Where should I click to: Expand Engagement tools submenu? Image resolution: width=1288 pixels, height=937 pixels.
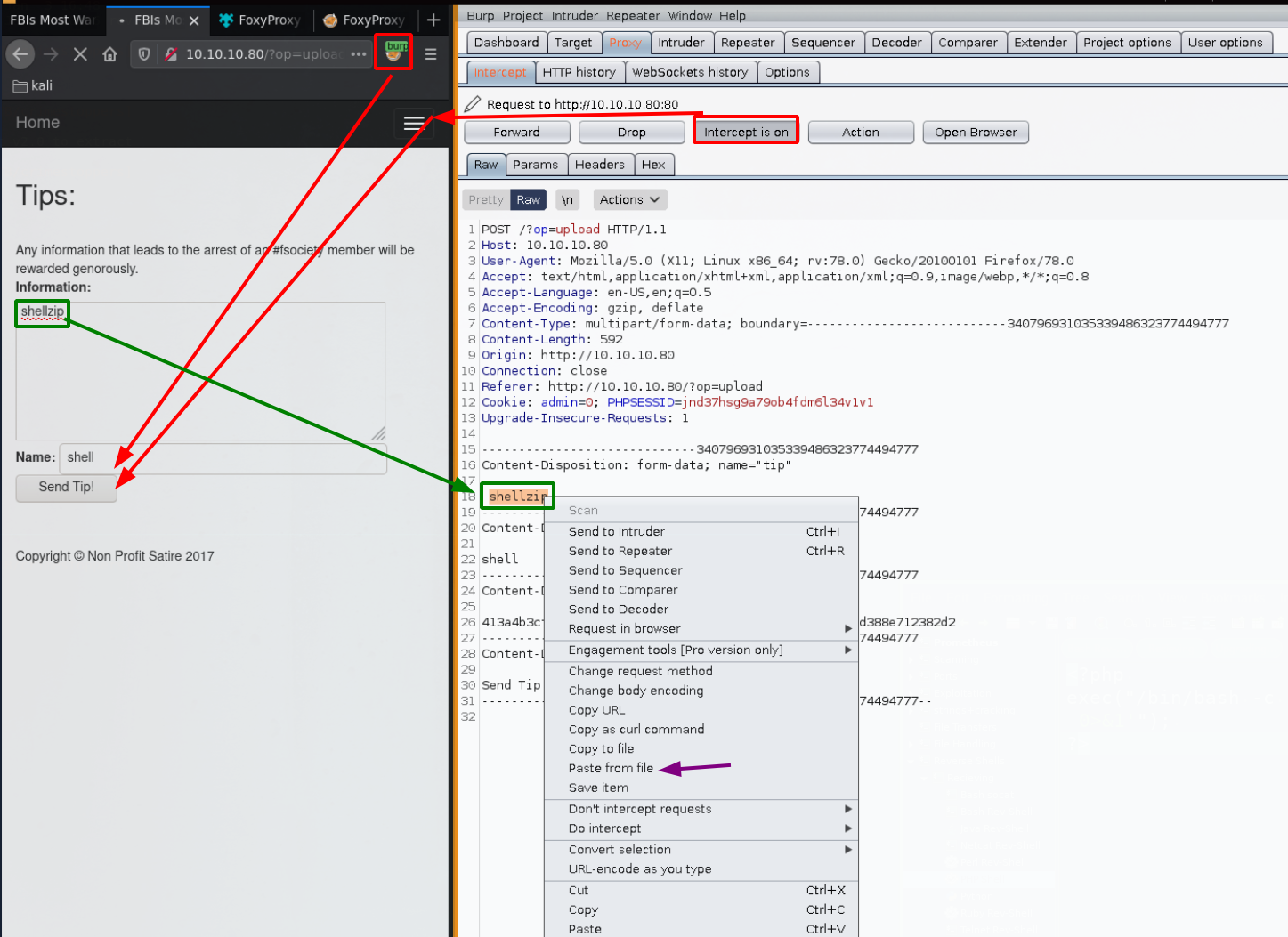[x=701, y=650]
